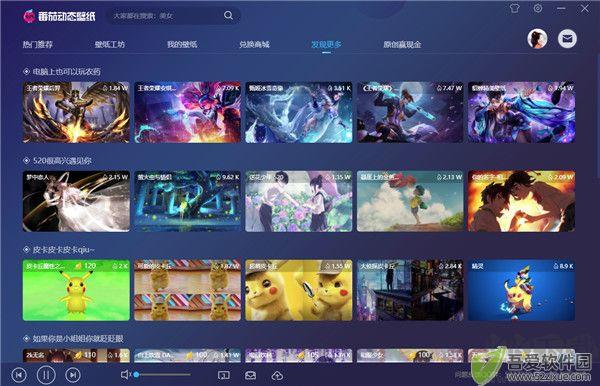The height and width of the screenshot is (386, 600).
Task: Switch to the 热门推荐 tab
Action: pos(38,44)
